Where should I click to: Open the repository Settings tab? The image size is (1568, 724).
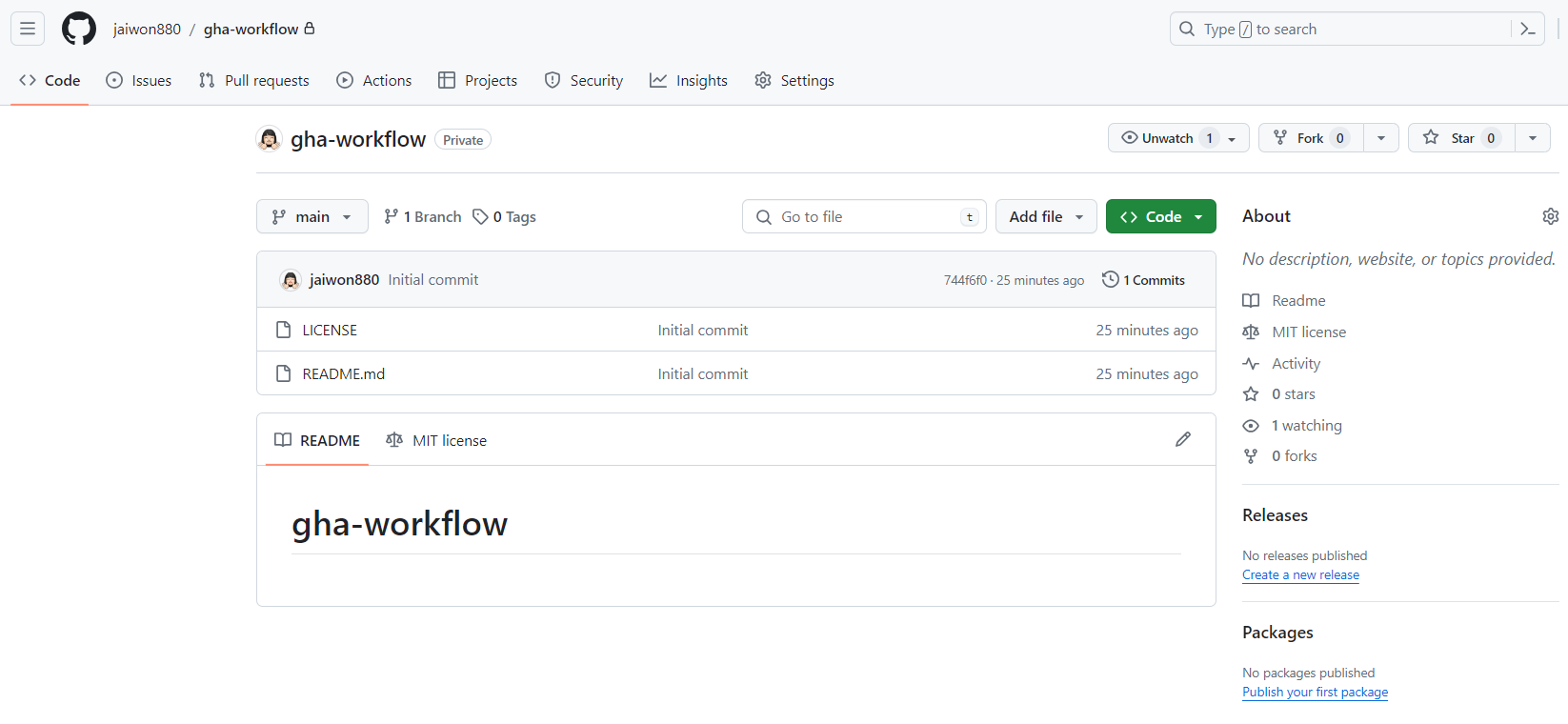point(794,80)
